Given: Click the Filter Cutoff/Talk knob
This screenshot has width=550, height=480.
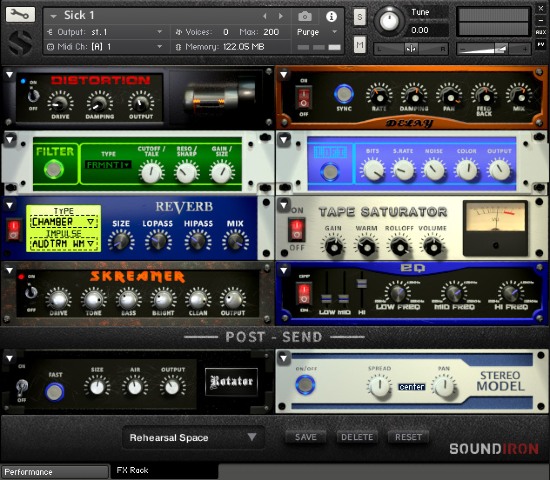Looking at the screenshot, I should click(x=152, y=172).
